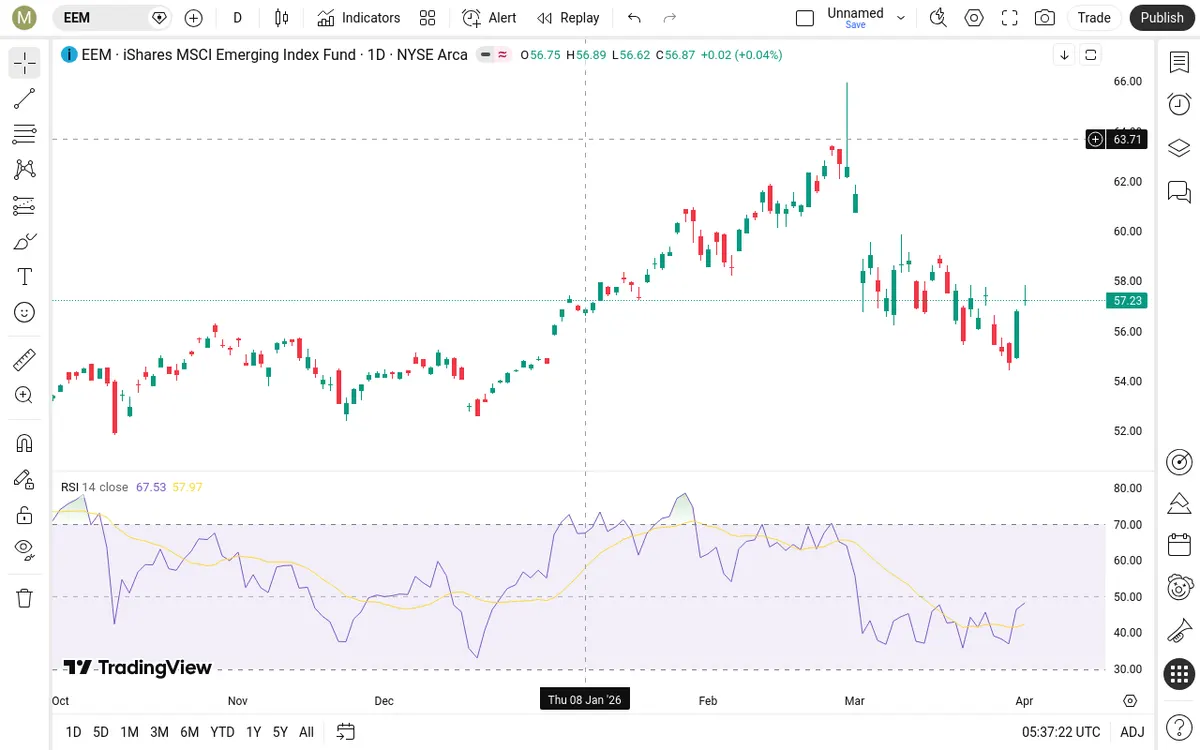This screenshot has width=1200, height=750.
Task: Toggle magnet mode for drawings
Action: pos(25,442)
